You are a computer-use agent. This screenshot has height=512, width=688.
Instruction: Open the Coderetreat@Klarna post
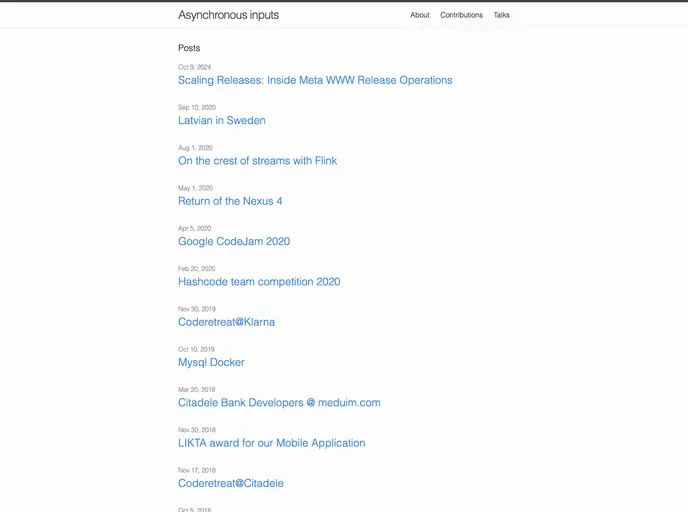[226, 322]
